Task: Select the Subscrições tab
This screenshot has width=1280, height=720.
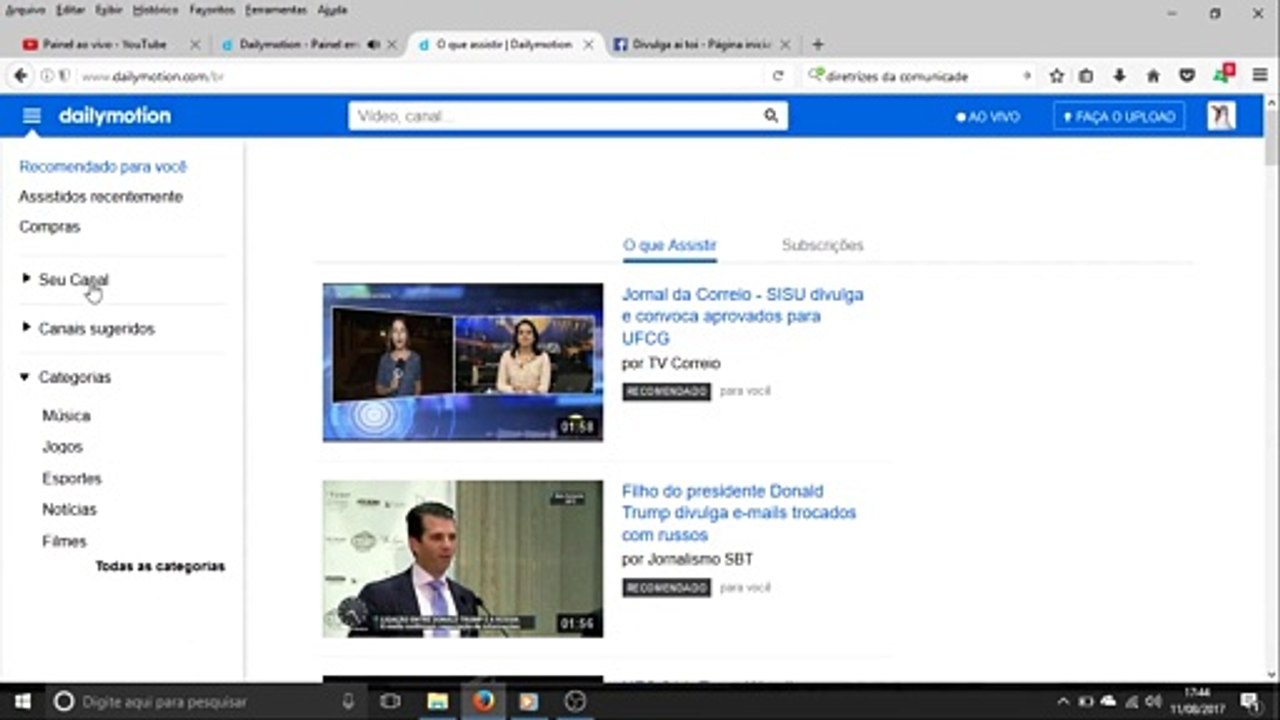Action: pos(823,245)
